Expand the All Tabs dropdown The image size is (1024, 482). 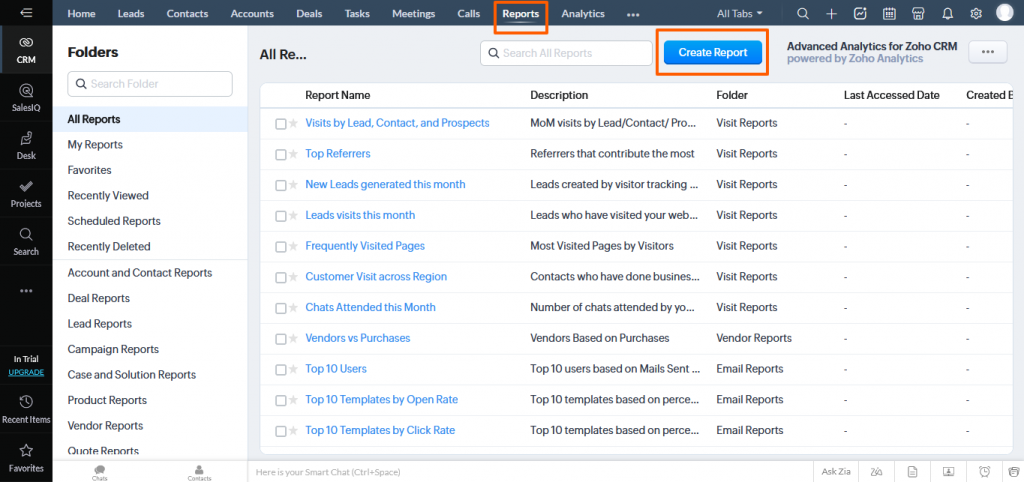pyautogui.click(x=739, y=13)
